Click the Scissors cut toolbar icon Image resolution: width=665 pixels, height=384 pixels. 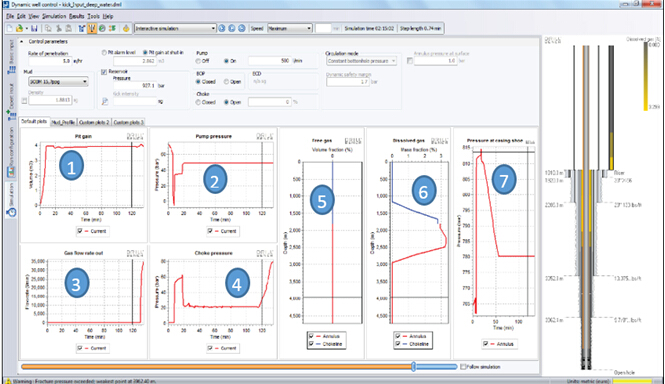(x=59, y=28)
